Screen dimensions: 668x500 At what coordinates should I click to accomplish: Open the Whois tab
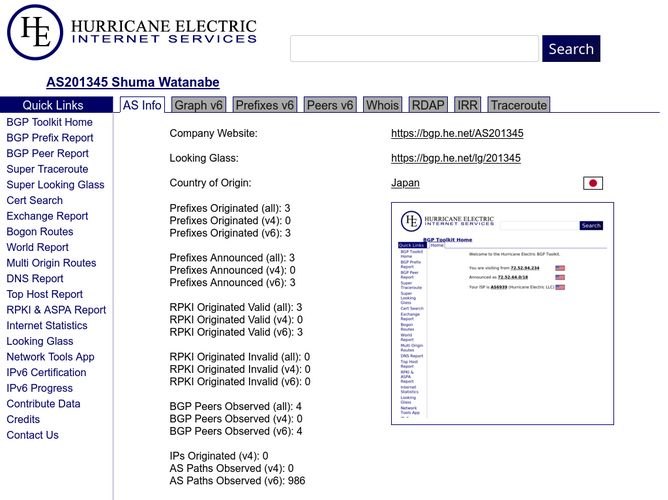click(382, 105)
